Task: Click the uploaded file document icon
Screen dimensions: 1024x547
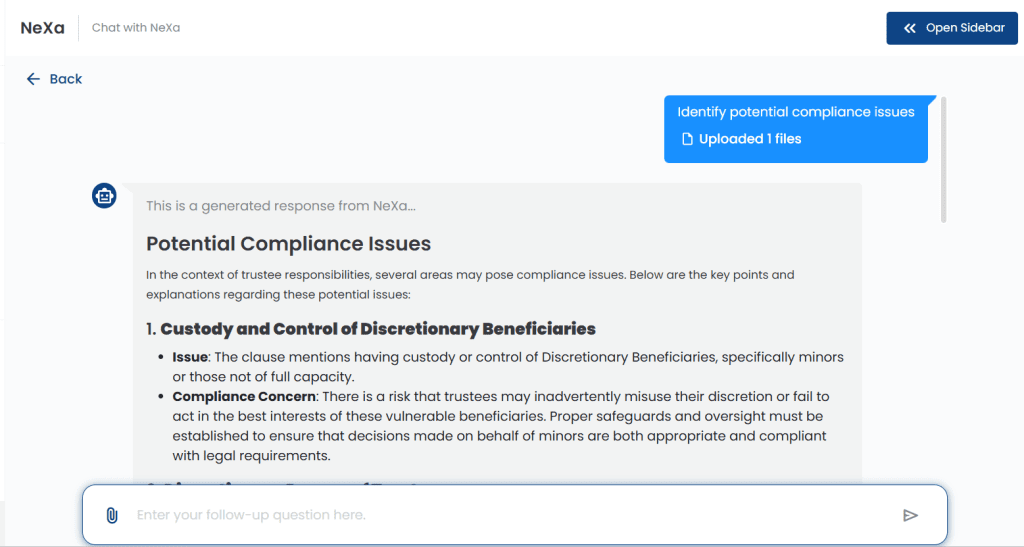Action: (687, 139)
